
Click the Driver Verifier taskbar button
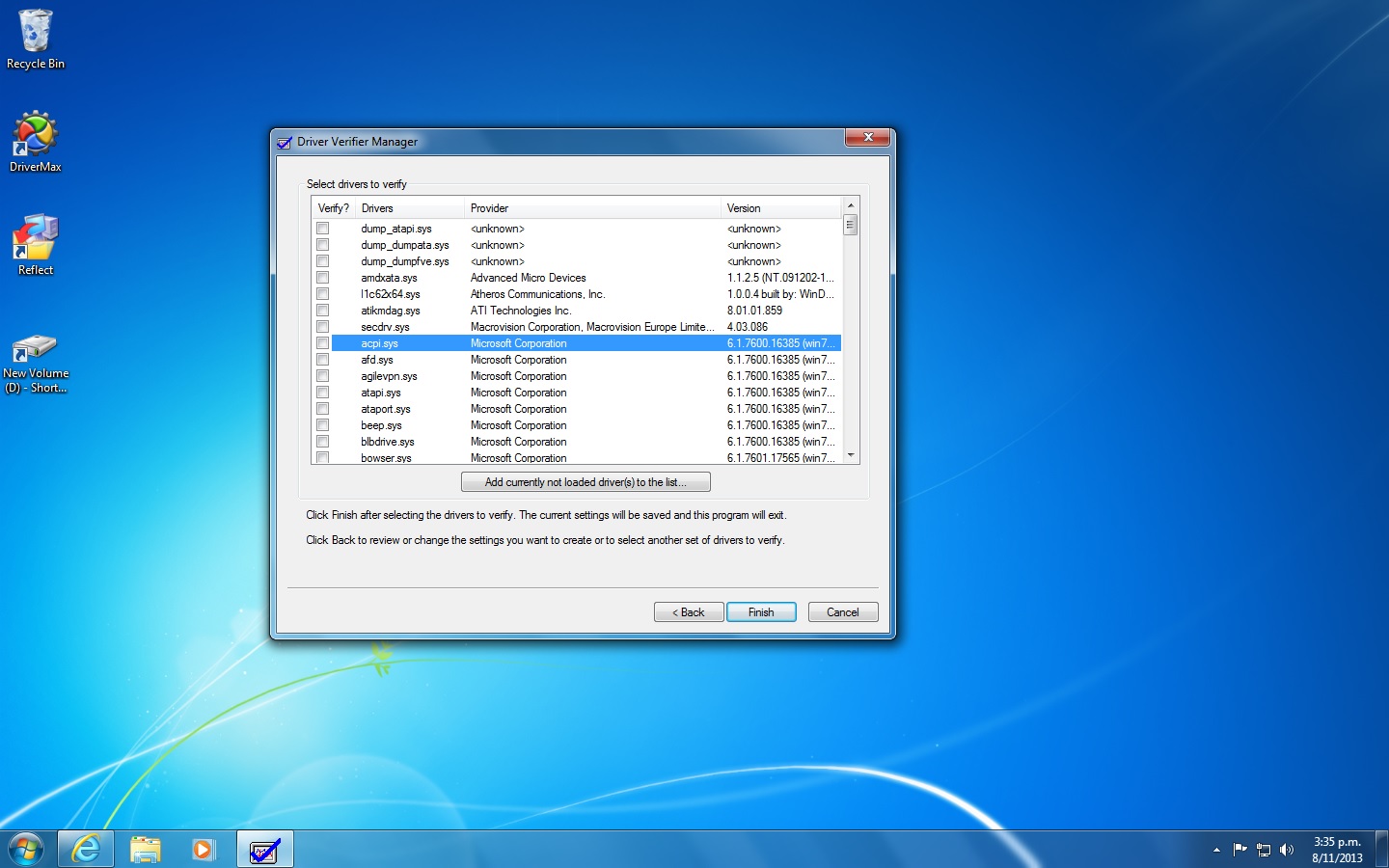click(264, 850)
